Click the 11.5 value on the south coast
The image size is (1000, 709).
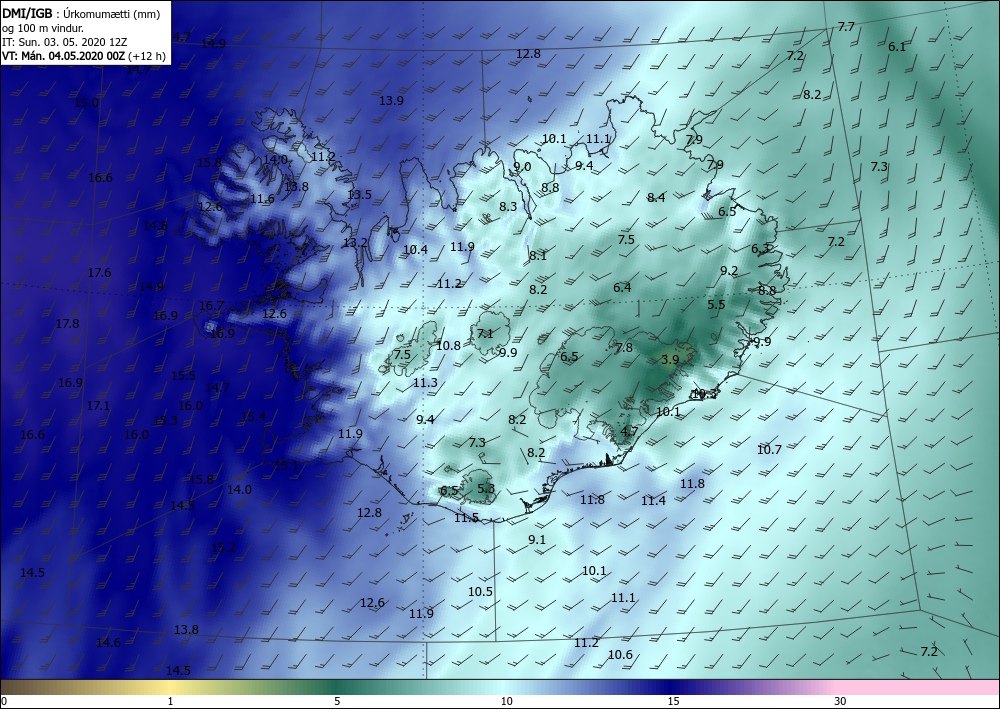coord(466,518)
